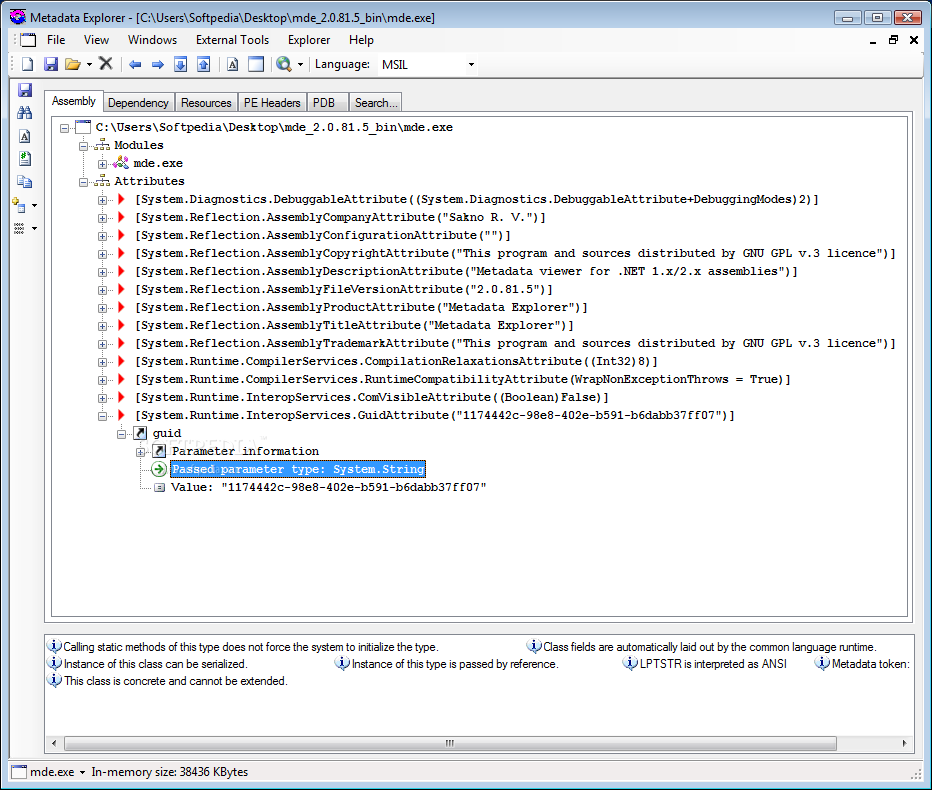
Task: Collapse the Modules tree node
Action: click(83, 146)
